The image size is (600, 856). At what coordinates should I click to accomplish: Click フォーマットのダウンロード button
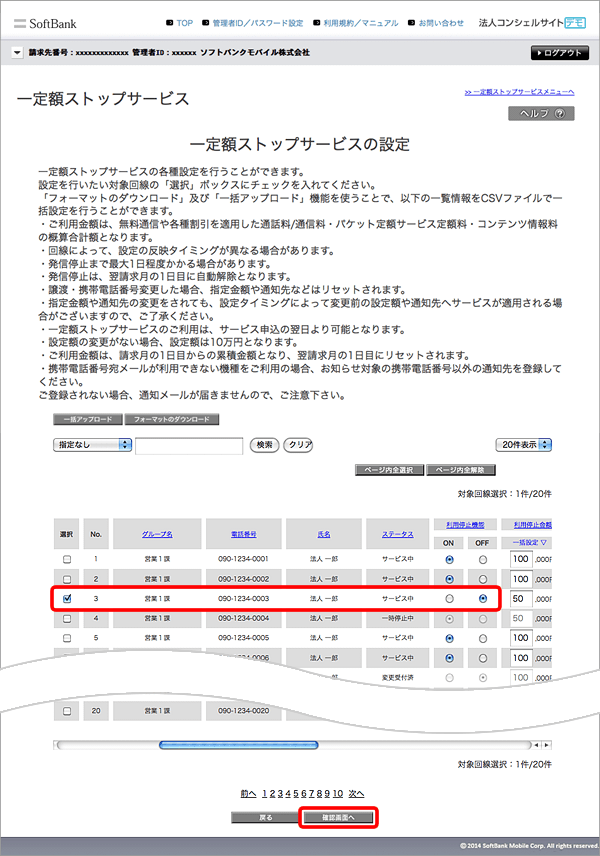172,419
